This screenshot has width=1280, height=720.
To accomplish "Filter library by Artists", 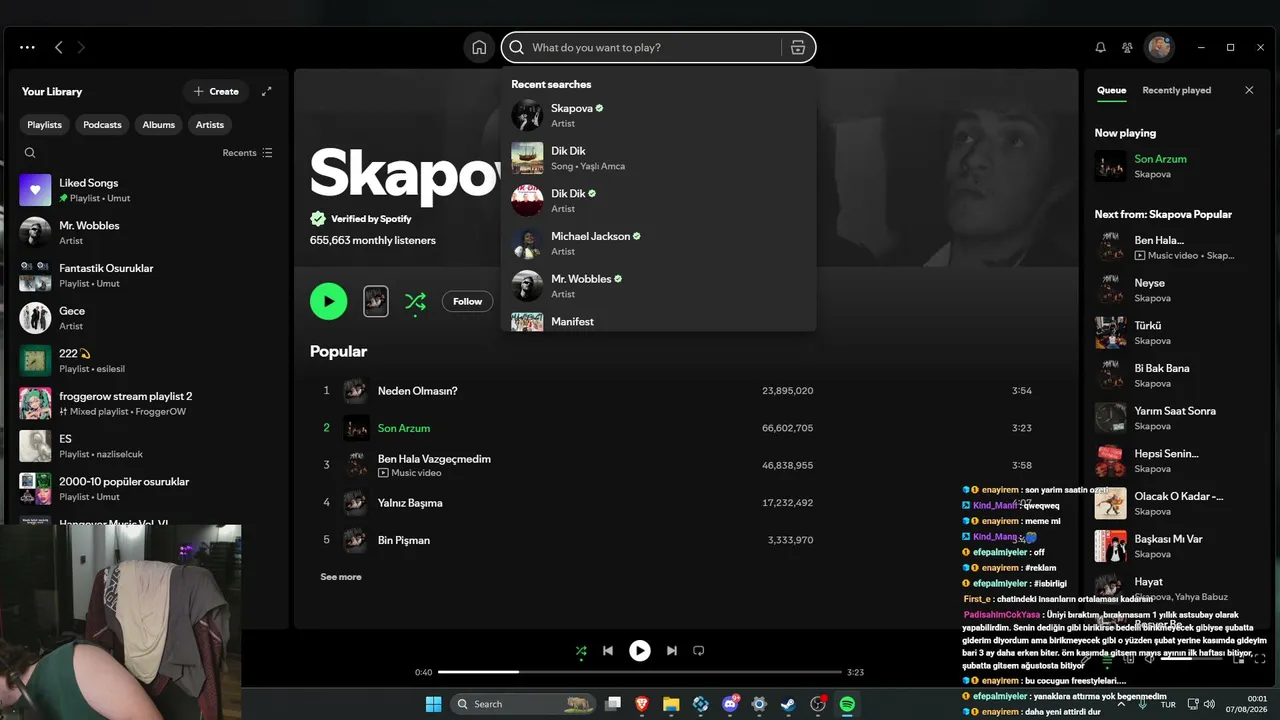I will tap(210, 125).
